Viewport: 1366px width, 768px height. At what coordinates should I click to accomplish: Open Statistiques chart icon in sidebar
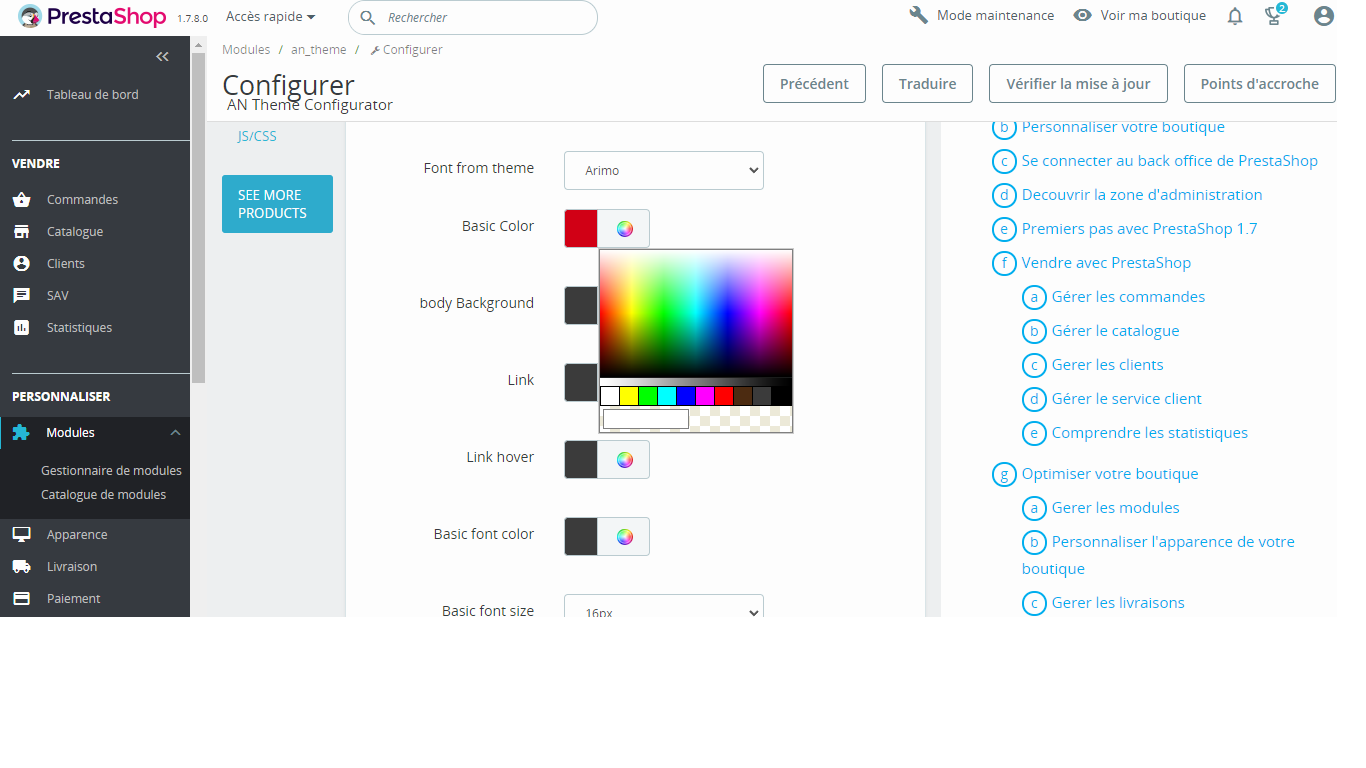tap(21, 327)
